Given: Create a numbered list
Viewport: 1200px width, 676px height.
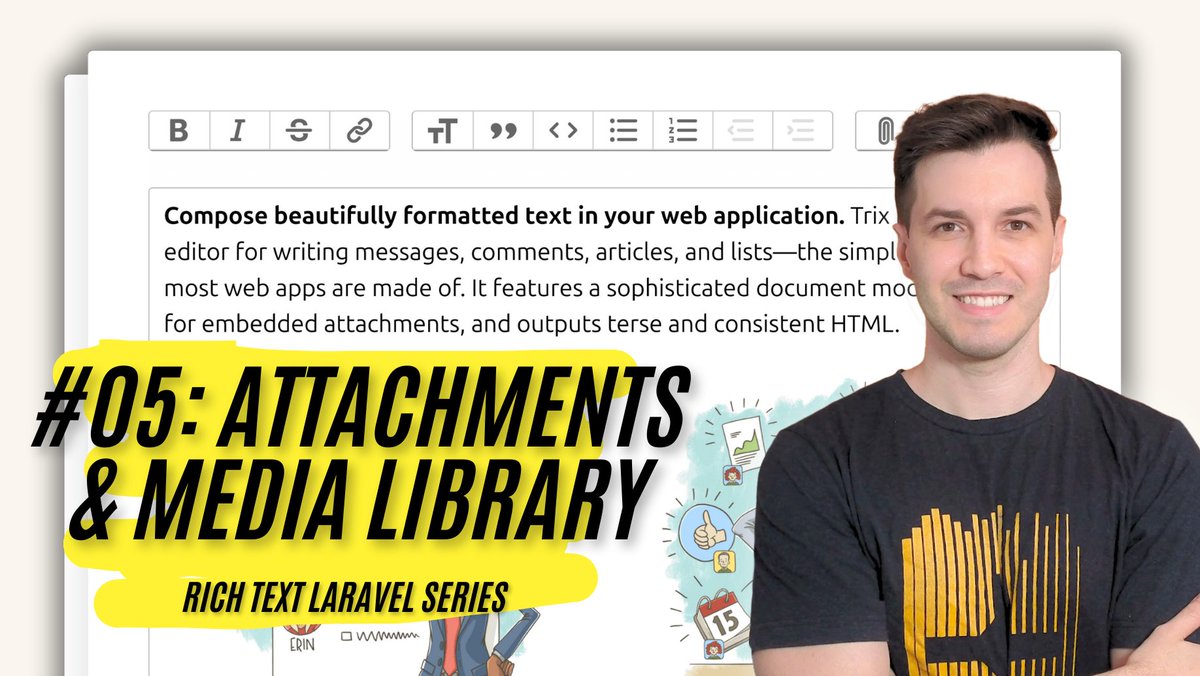Looking at the screenshot, I should coord(681,129).
